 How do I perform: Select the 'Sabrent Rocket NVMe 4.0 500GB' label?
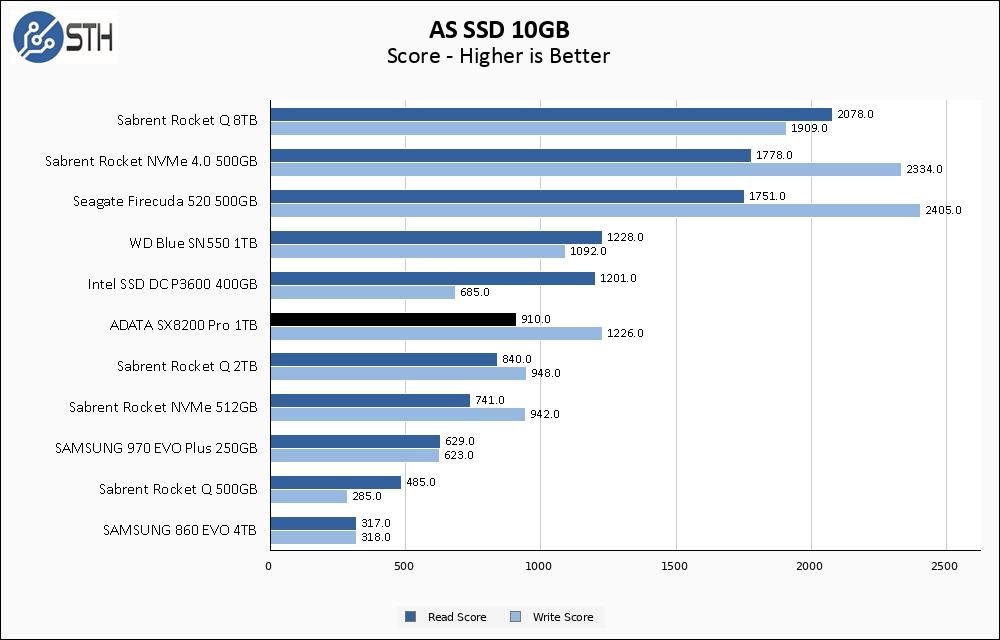click(x=151, y=161)
